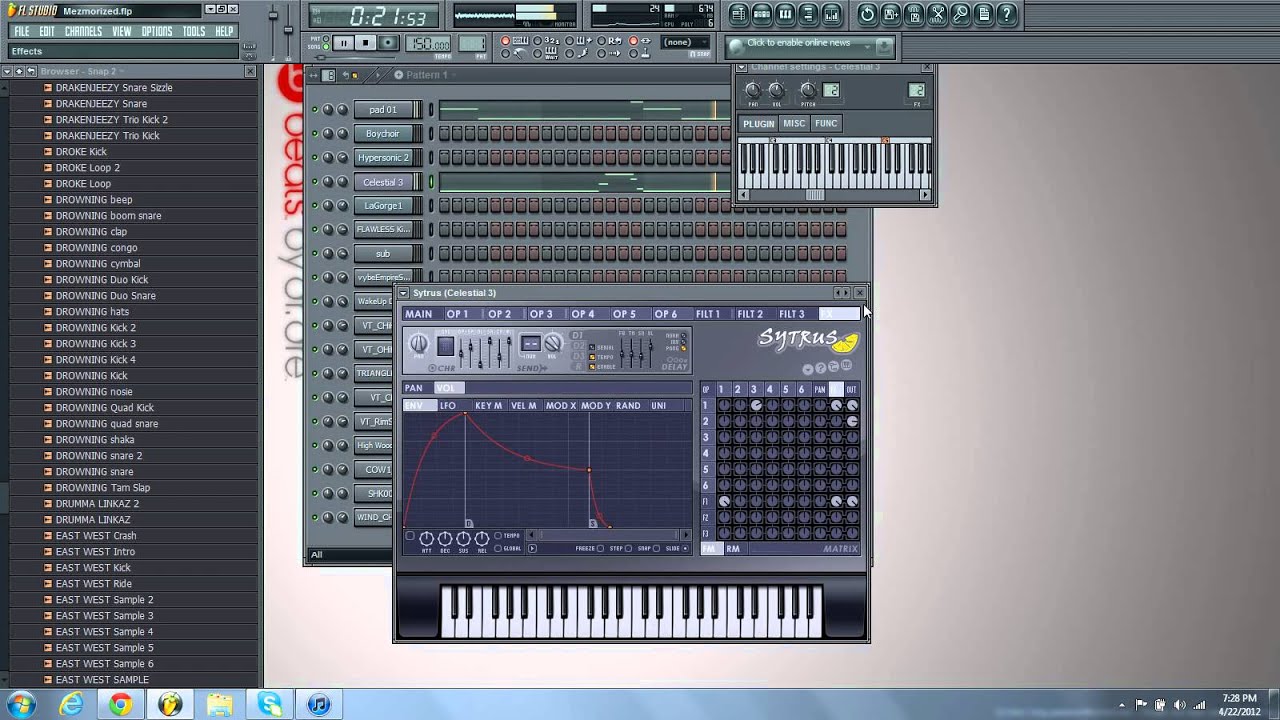The width and height of the screenshot is (1280, 720).
Task: Mute the Hypersonic 2 channel LED
Action: pyautogui.click(x=315, y=158)
